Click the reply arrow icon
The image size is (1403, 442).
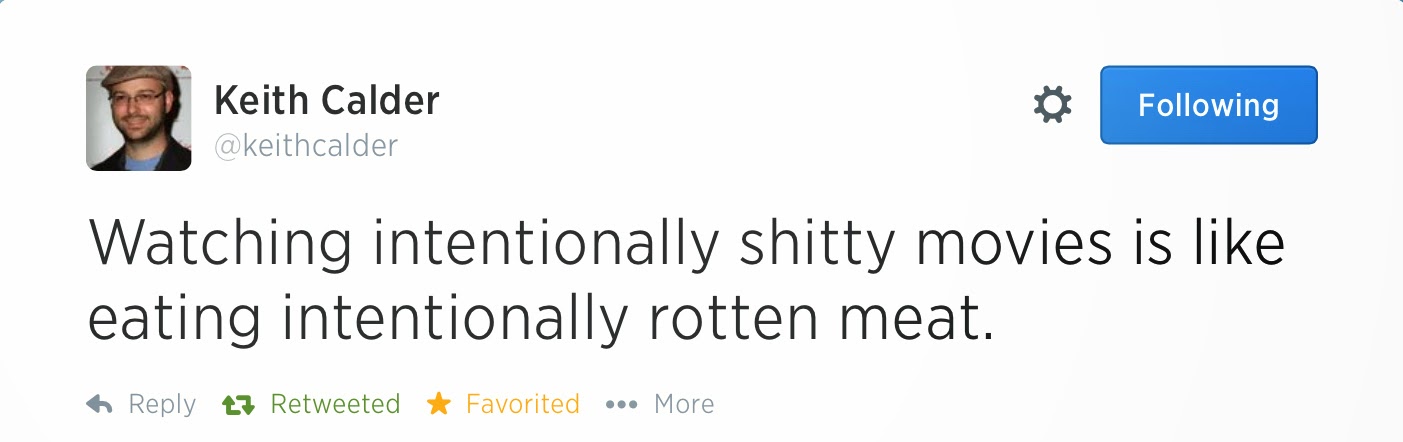click(99, 404)
